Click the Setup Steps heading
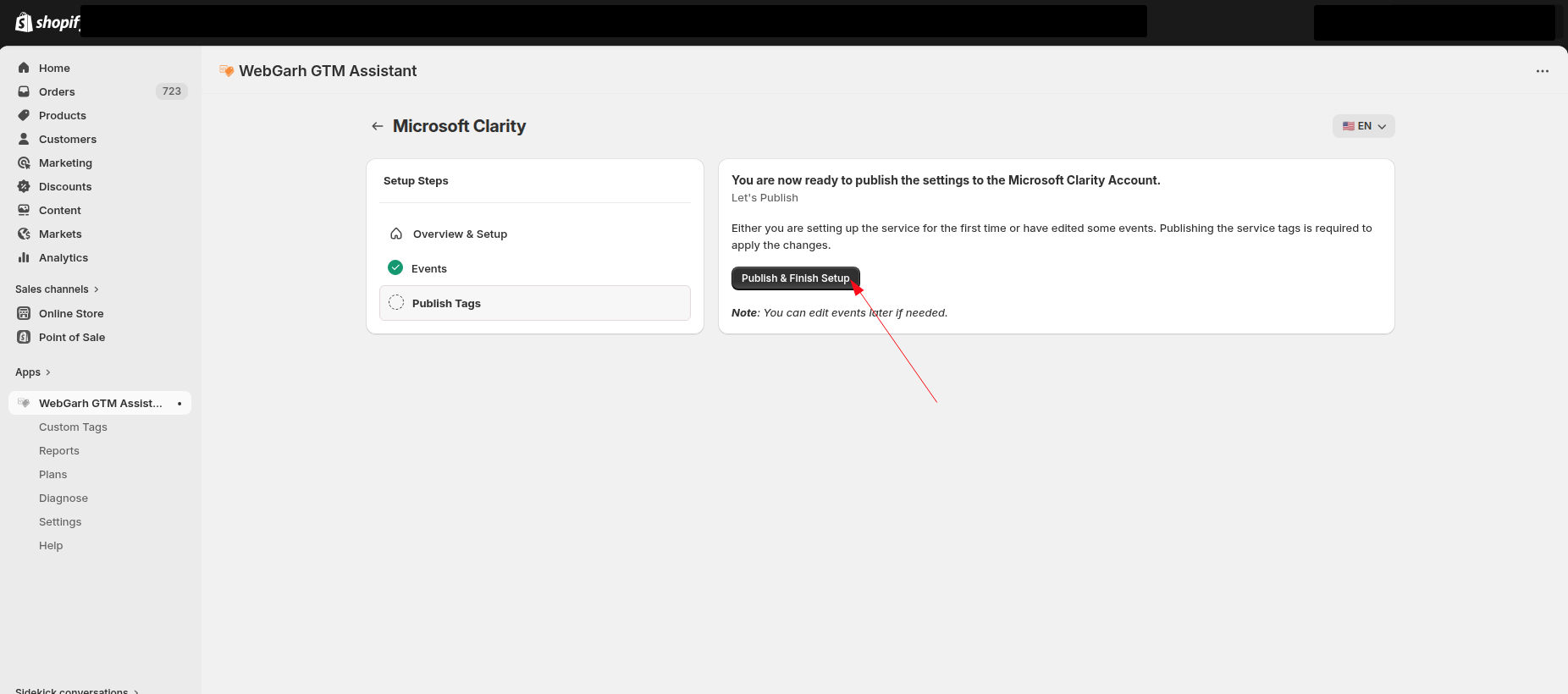1568x694 pixels. (416, 181)
